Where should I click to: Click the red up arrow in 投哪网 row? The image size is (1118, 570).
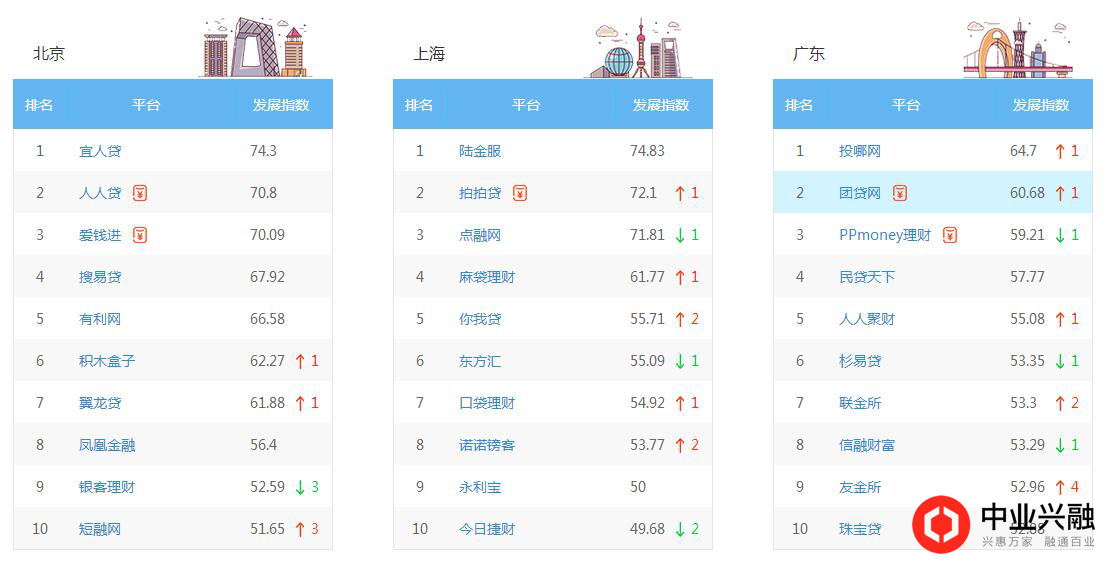click(x=1060, y=151)
